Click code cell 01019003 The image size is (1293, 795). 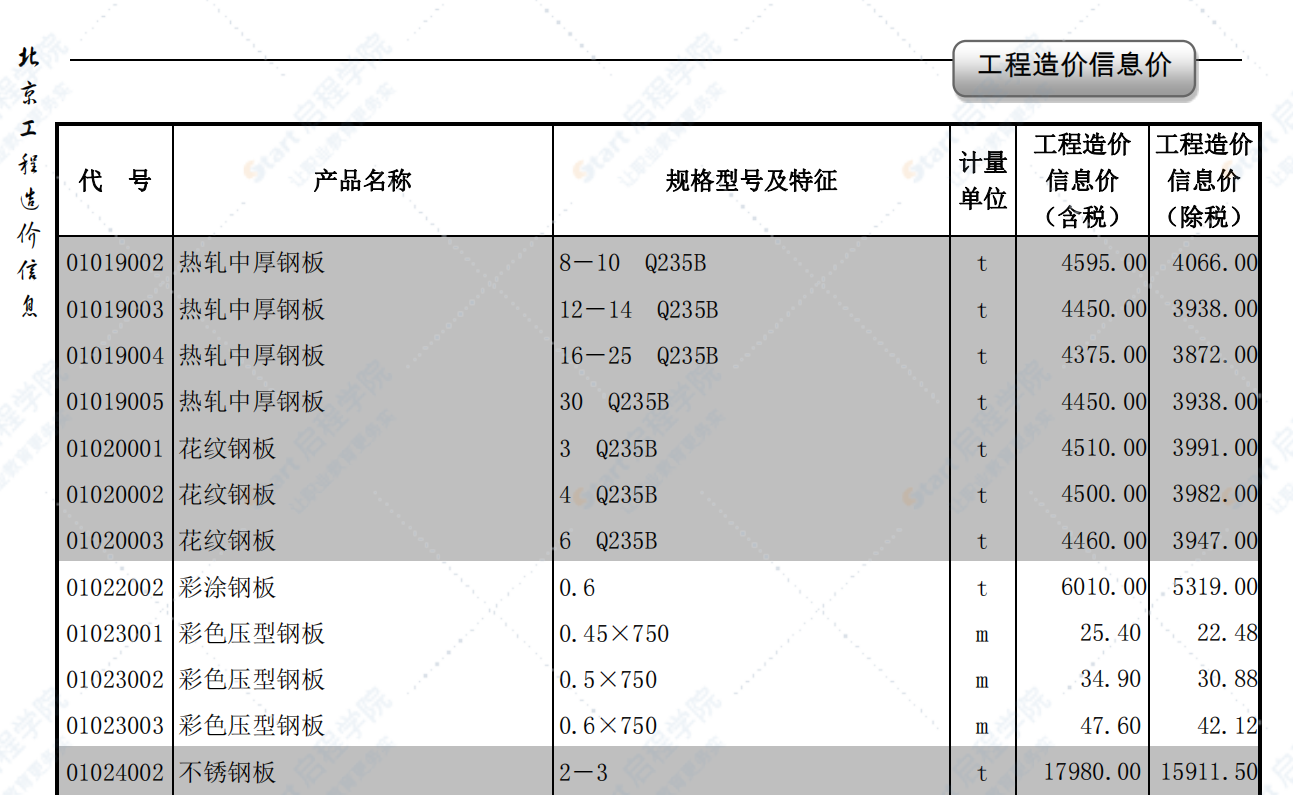(x=115, y=310)
